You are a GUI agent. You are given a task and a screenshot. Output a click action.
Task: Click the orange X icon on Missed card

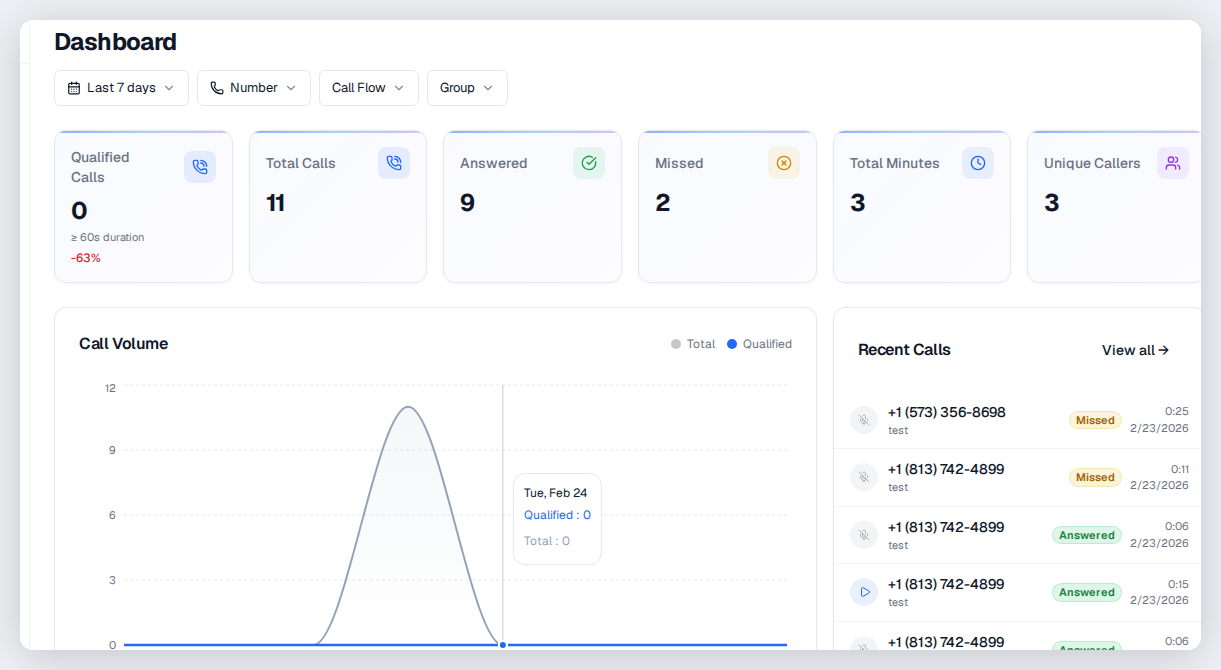(784, 162)
